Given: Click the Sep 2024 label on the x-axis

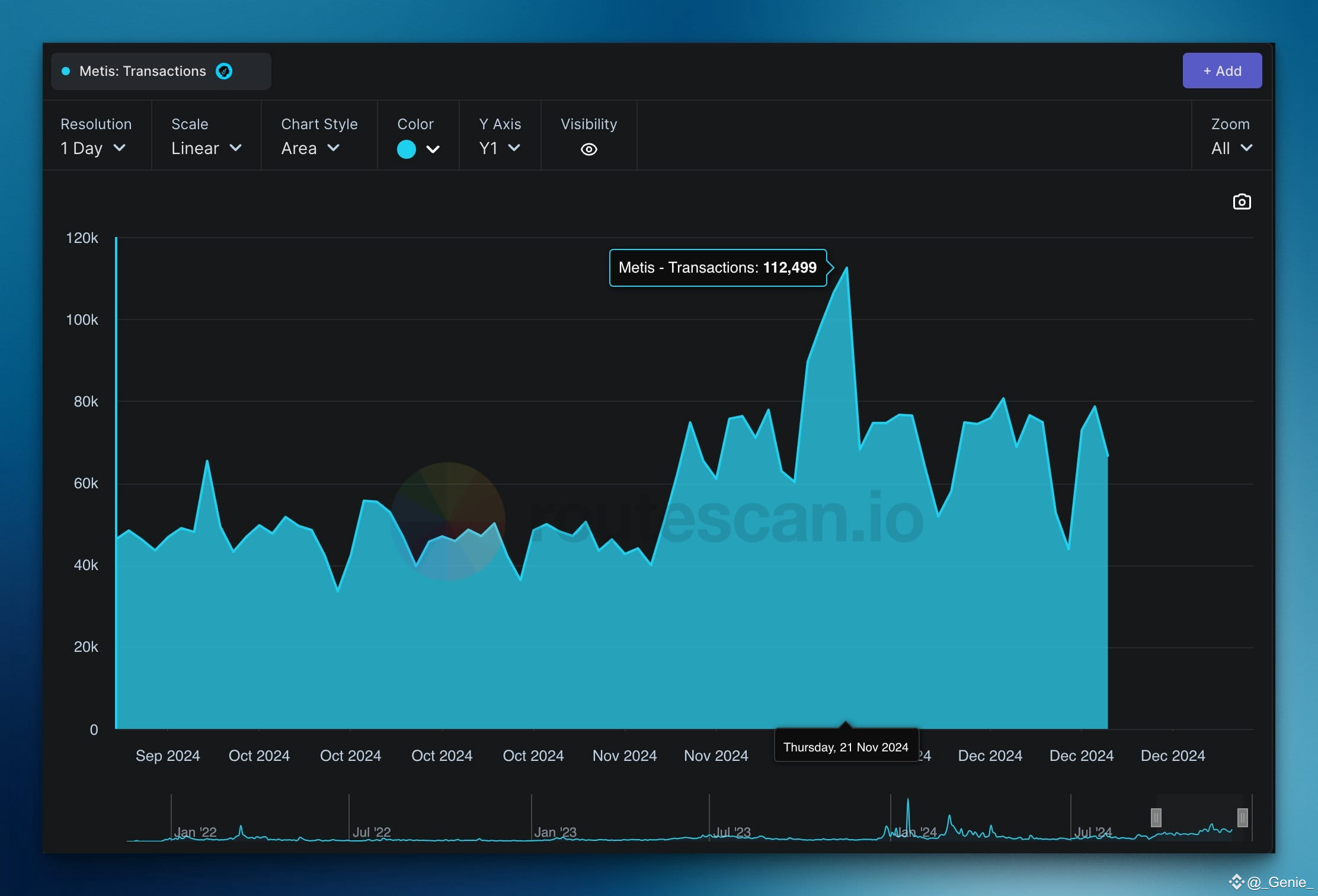Looking at the screenshot, I should 168,756.
